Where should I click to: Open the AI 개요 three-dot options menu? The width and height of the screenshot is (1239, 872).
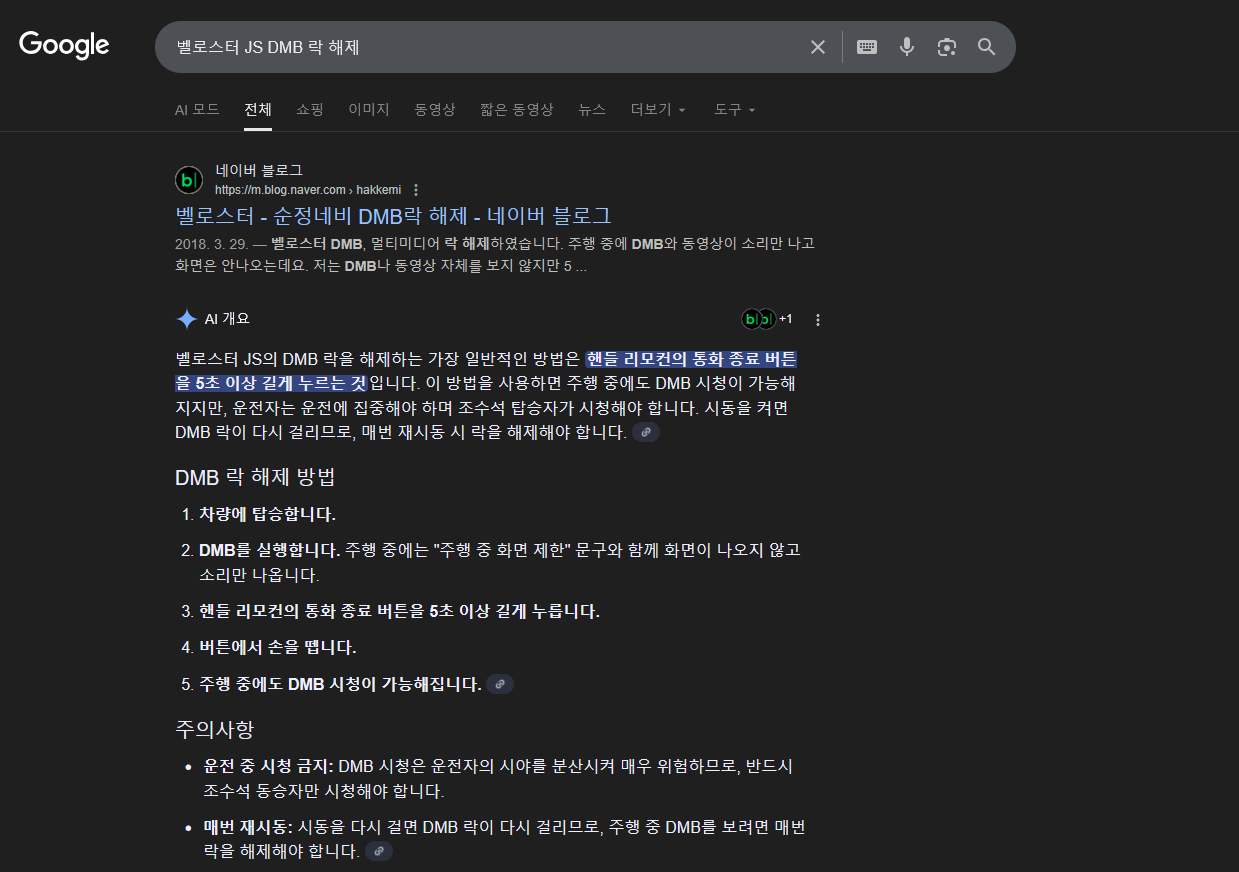818,319
